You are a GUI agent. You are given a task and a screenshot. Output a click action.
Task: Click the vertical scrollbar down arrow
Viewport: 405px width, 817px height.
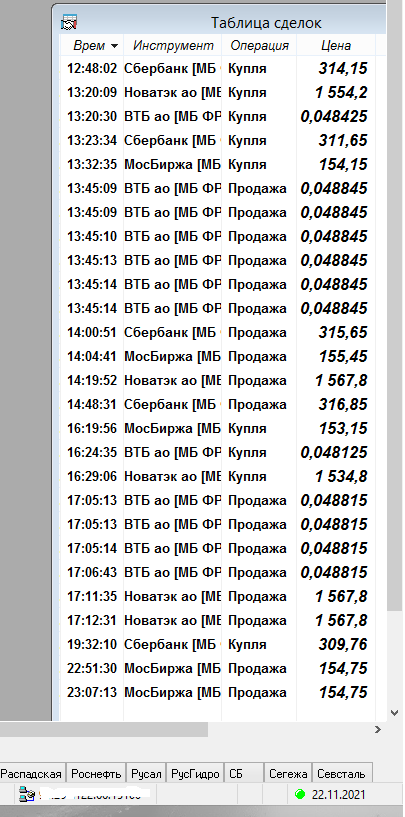point(395,713)
